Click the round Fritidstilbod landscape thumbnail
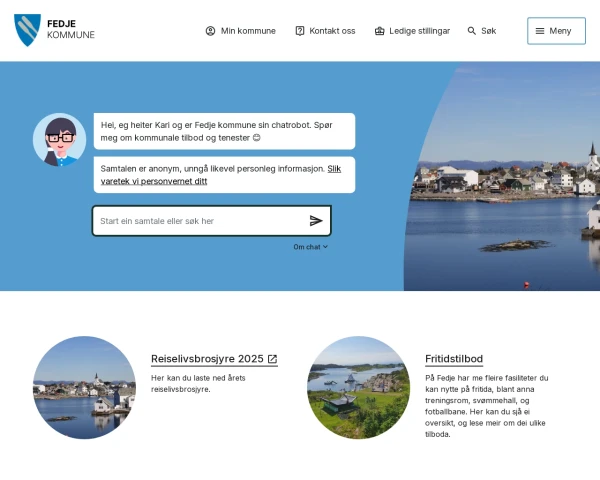 click(359, 388)
